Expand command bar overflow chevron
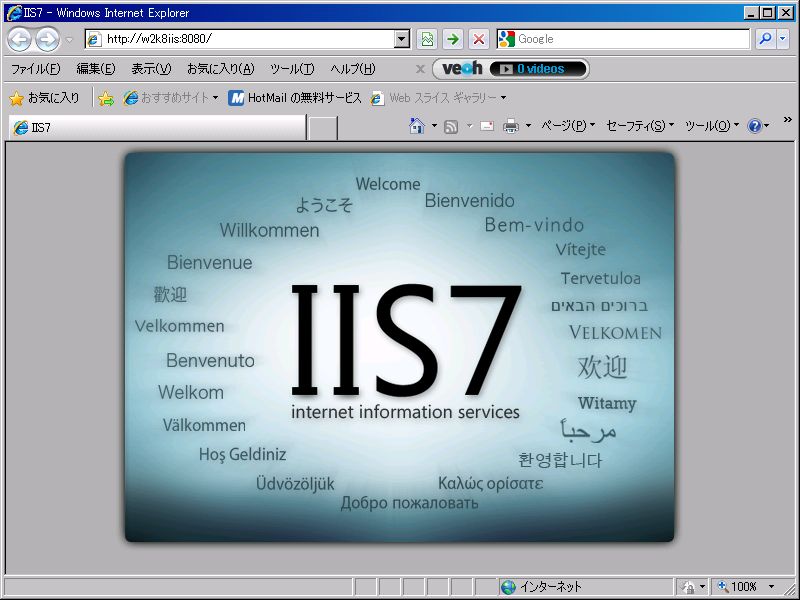This screenshot has width=800, height=600. (787, 120)
